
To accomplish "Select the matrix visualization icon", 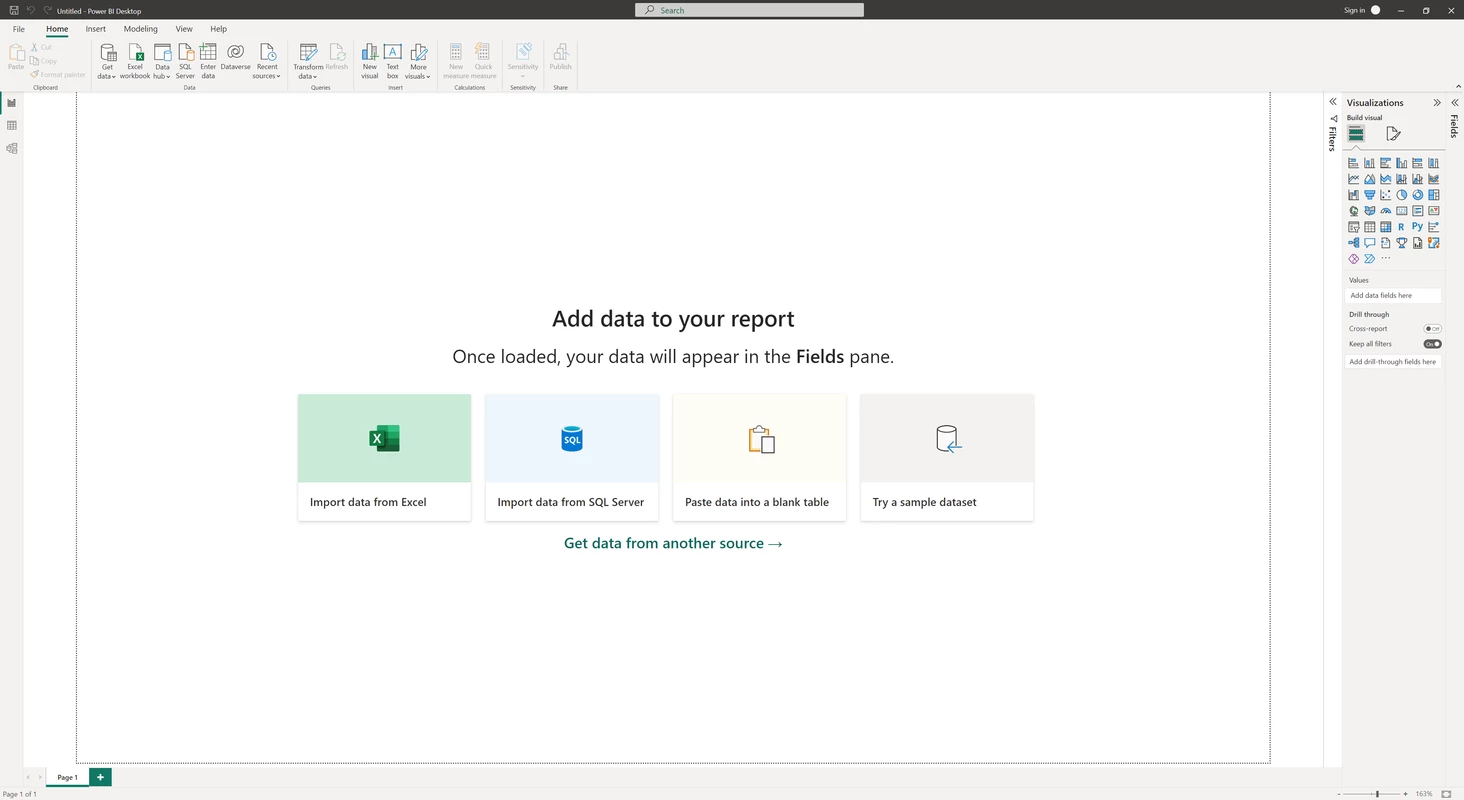I will (x=1385, y=227).
